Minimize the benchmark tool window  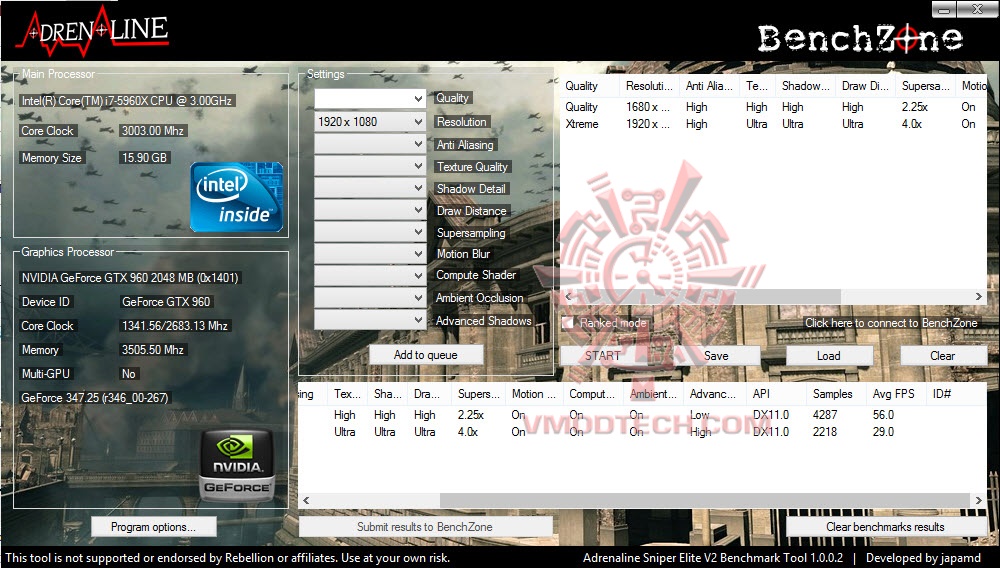(x=944, y=9)
